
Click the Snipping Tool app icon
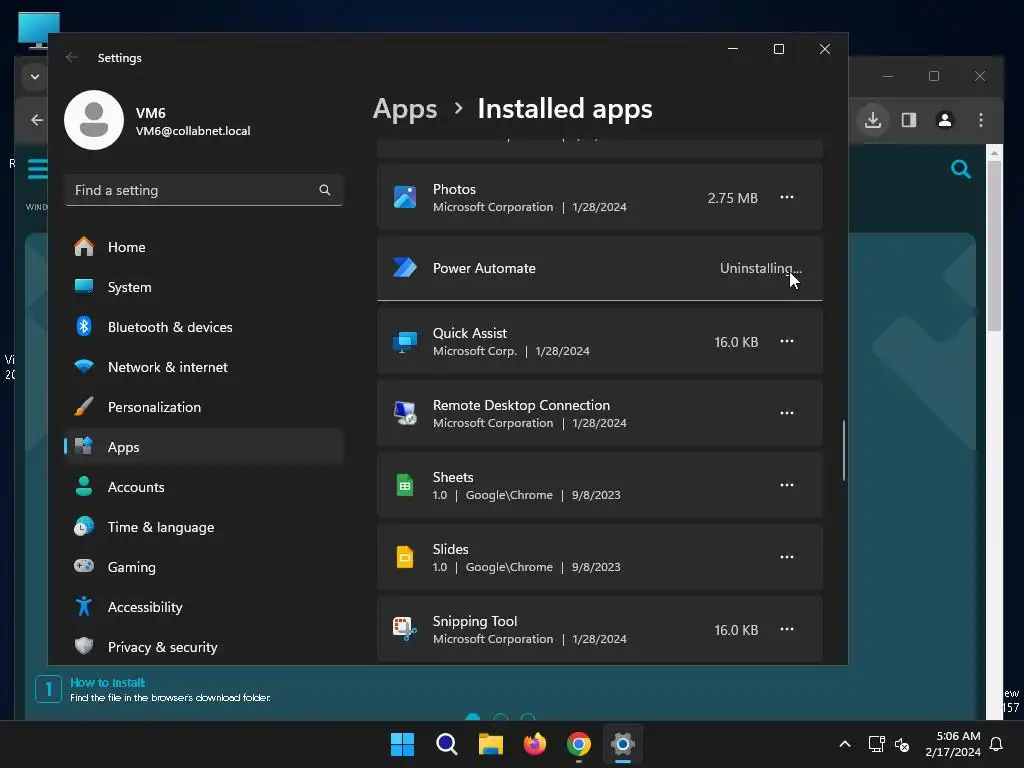coord(405,629)
